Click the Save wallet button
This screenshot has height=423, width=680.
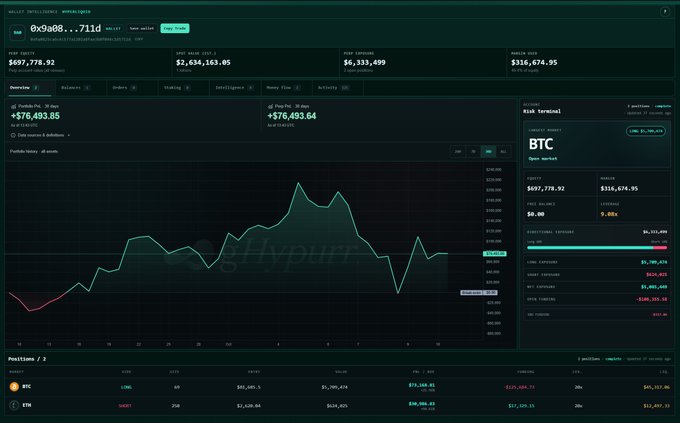click(x=142, y=28)
